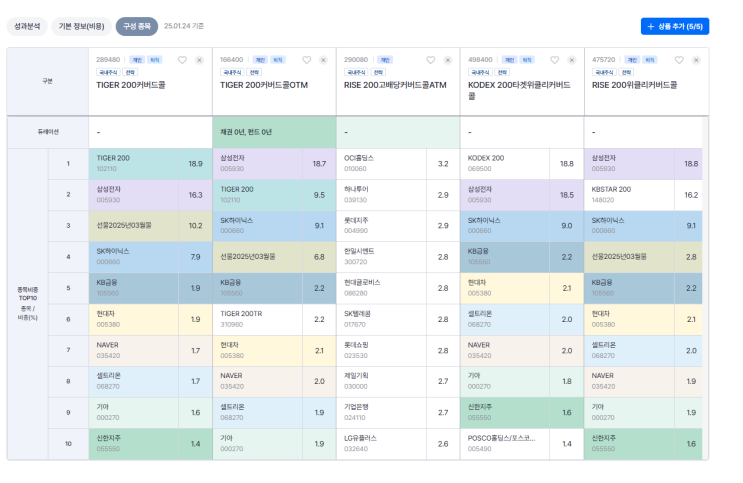Select KBSTAR 200 holding cell
Image resolution: width=743 pixels, height=483 pixels.
click(x=613, y=194)
